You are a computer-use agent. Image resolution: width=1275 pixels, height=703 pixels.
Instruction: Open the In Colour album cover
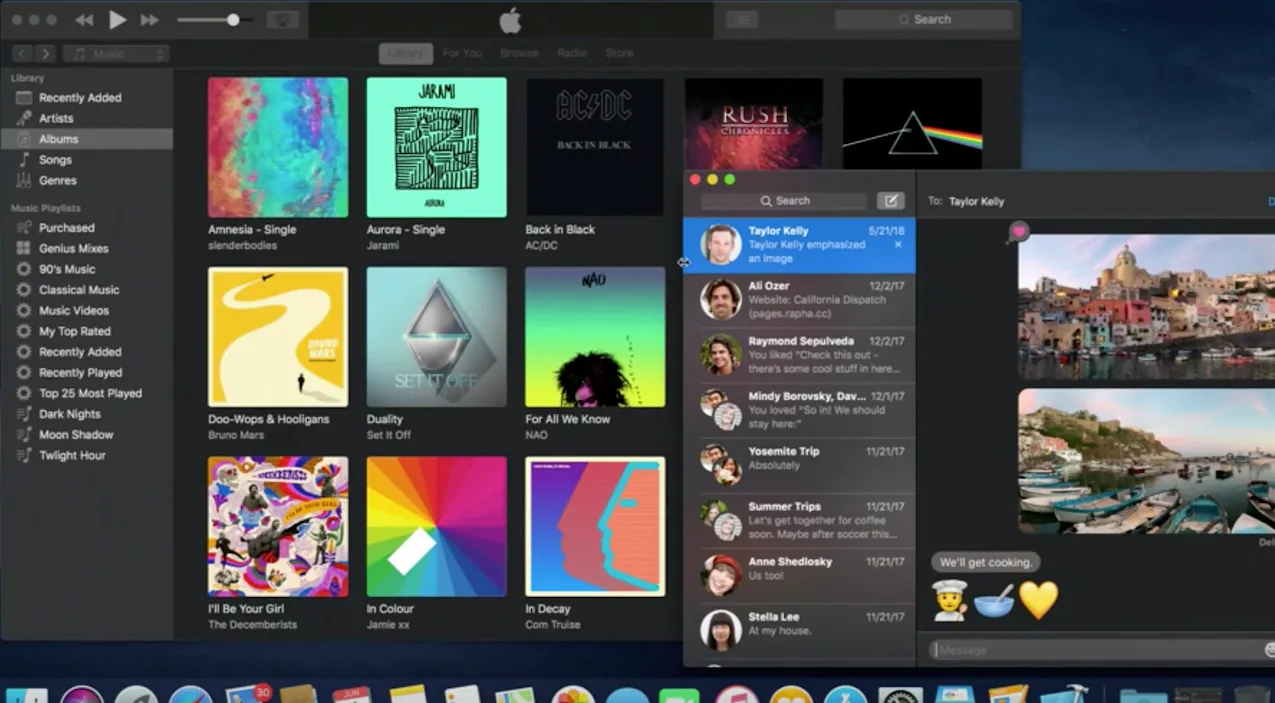pyautogui.click(x=436, y=527)
